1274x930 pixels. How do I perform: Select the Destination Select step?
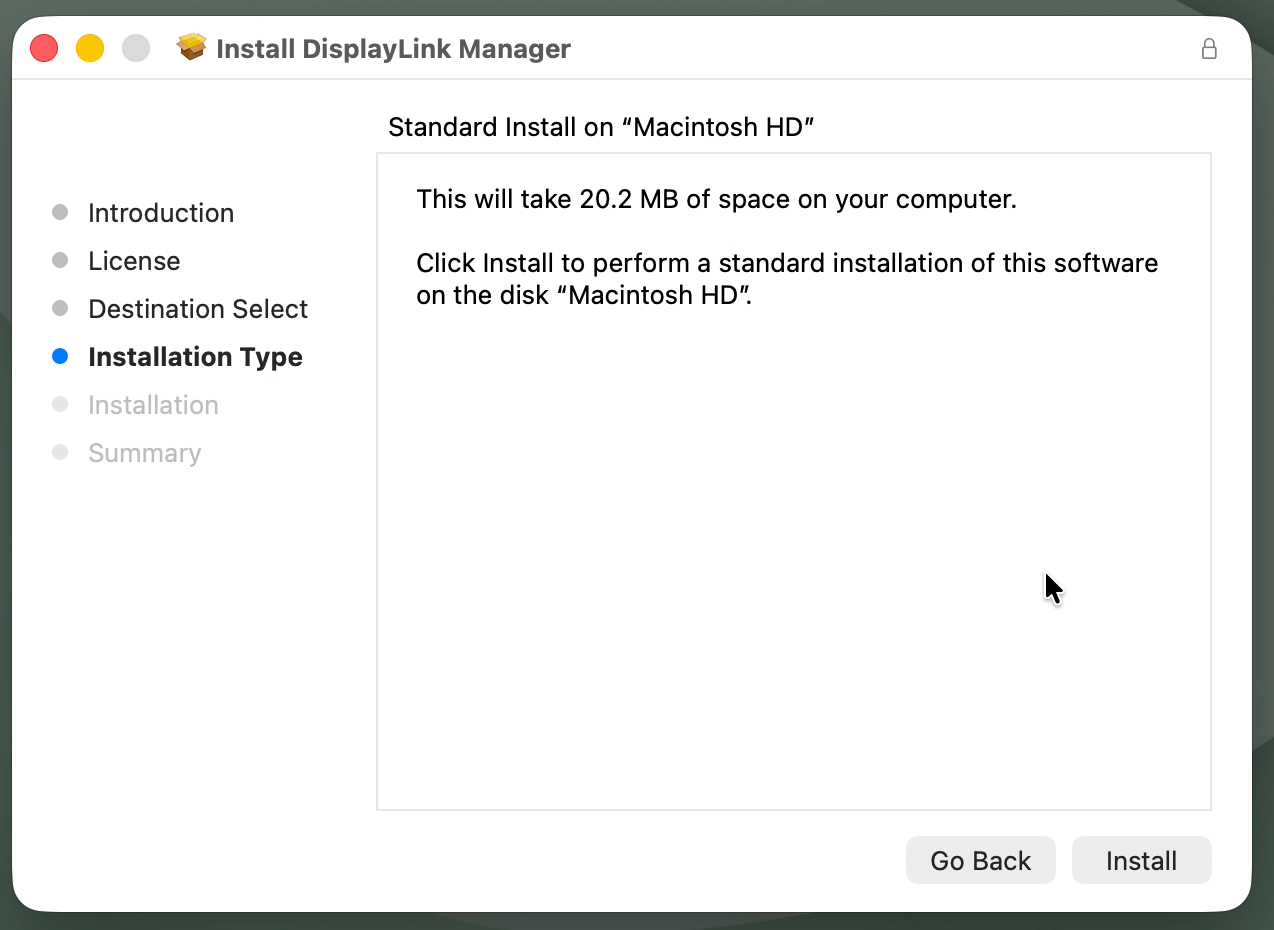pyautogui.click(x=198, y=308)
